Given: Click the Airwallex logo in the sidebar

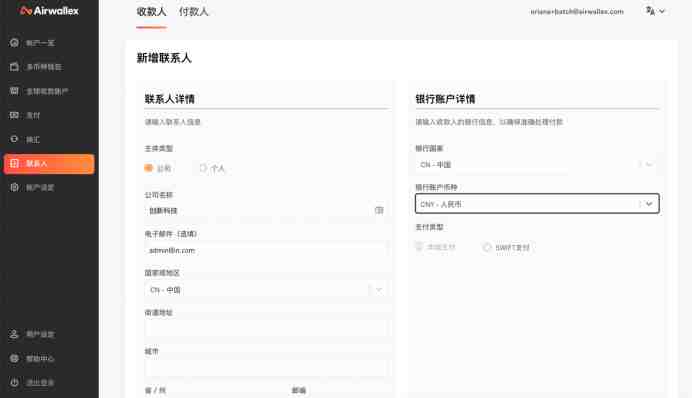Looking at the screenshot, I should pyautogui.click(x=49, y=11).
